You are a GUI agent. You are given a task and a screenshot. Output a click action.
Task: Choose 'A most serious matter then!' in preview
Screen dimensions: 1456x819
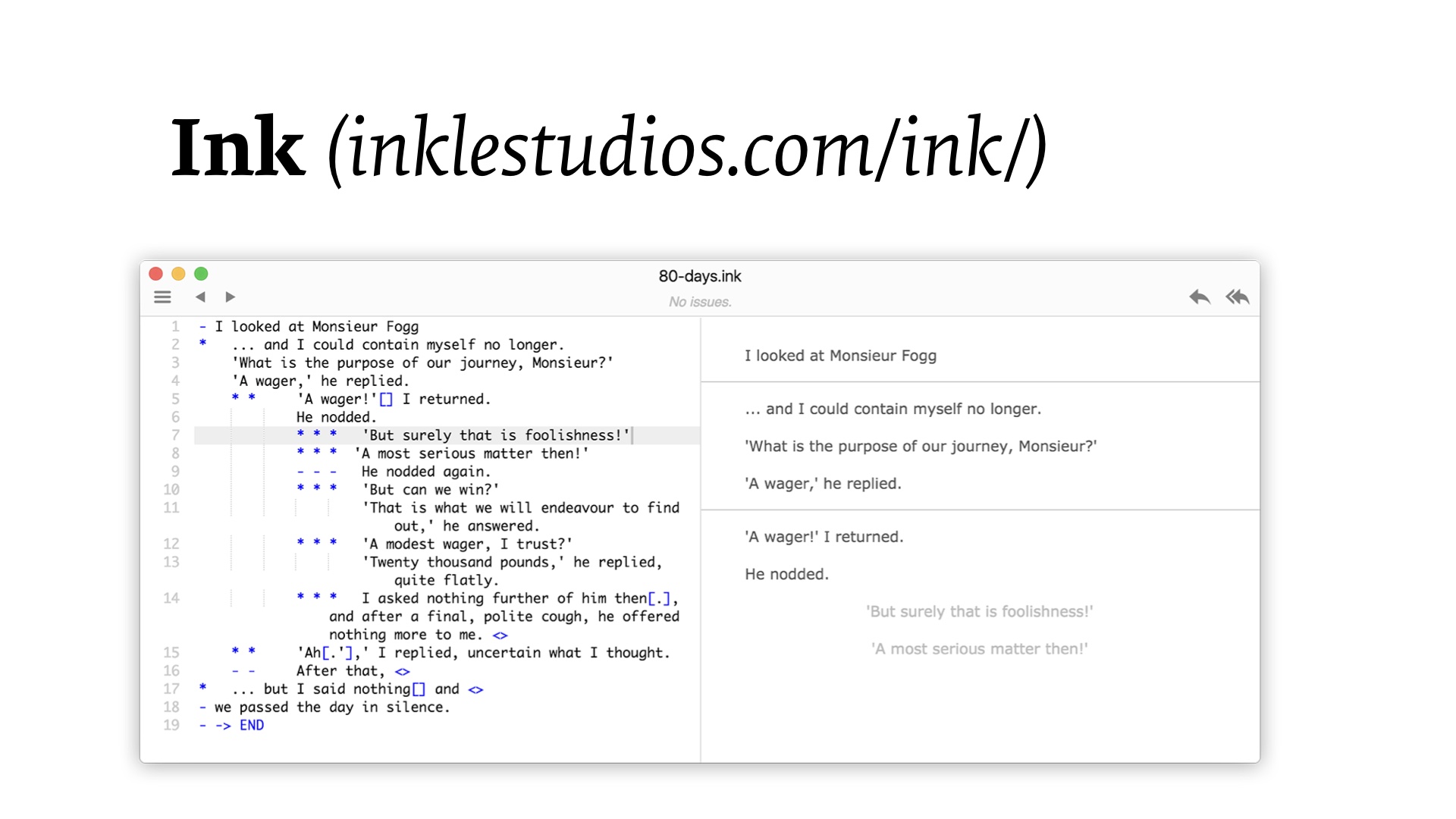[980, 649]
